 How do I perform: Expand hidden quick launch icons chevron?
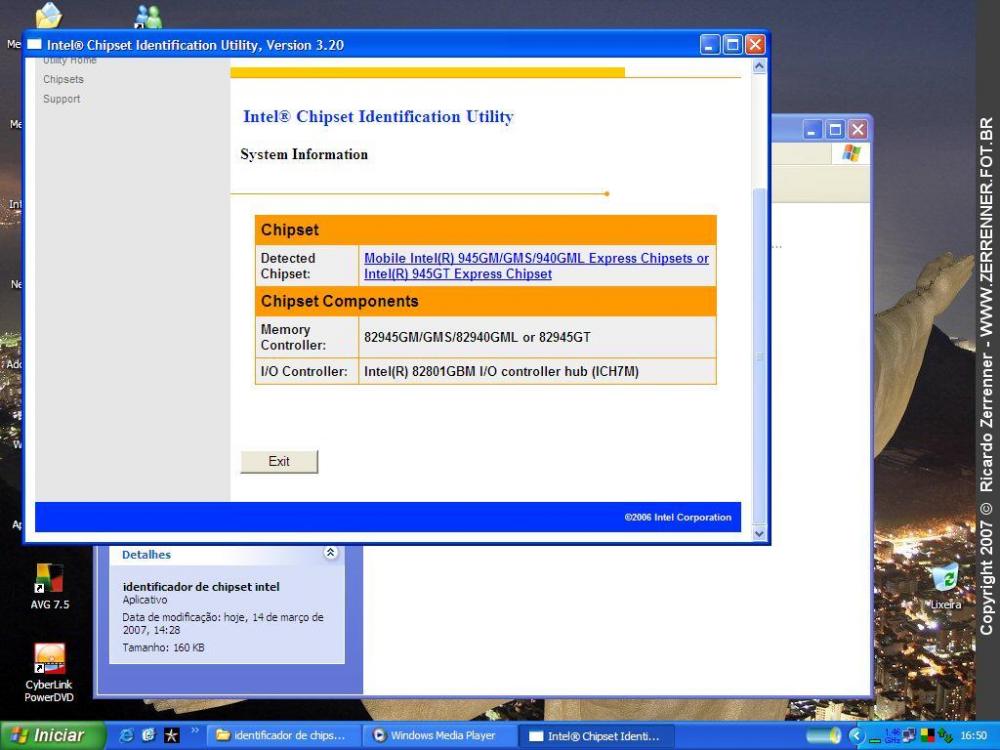tap(195, 732)
